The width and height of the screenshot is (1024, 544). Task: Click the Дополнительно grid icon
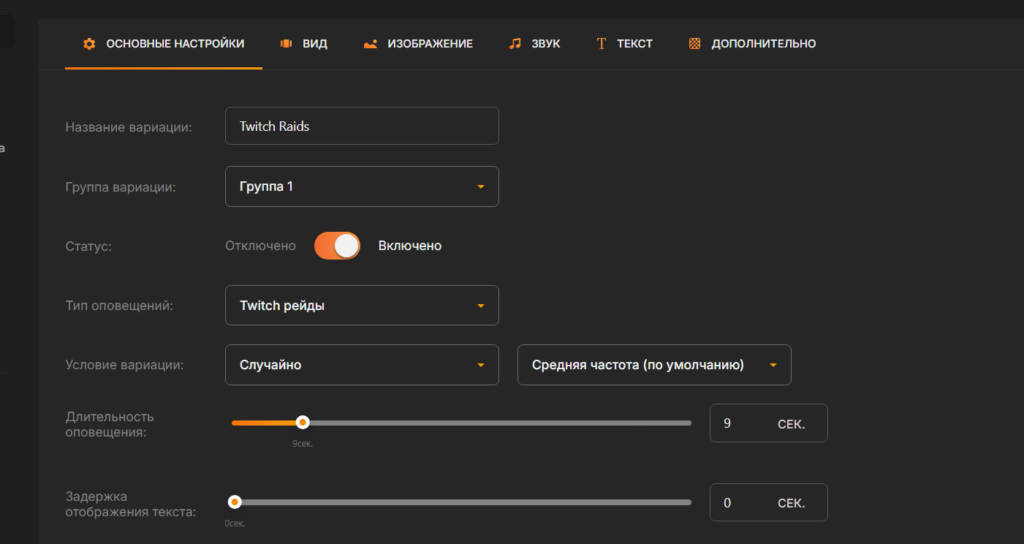coord(695,44)
